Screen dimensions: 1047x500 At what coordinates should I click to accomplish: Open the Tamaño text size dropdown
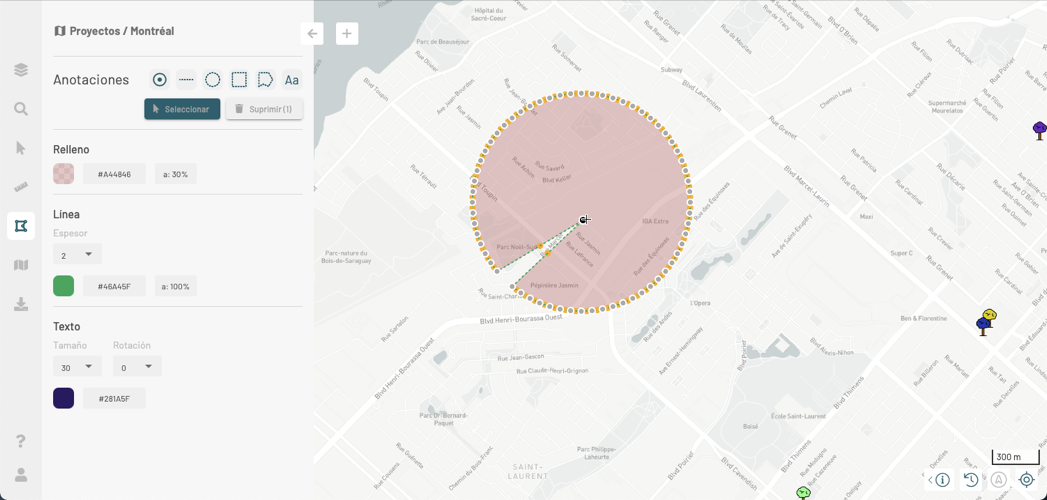[x=77, y=367]
